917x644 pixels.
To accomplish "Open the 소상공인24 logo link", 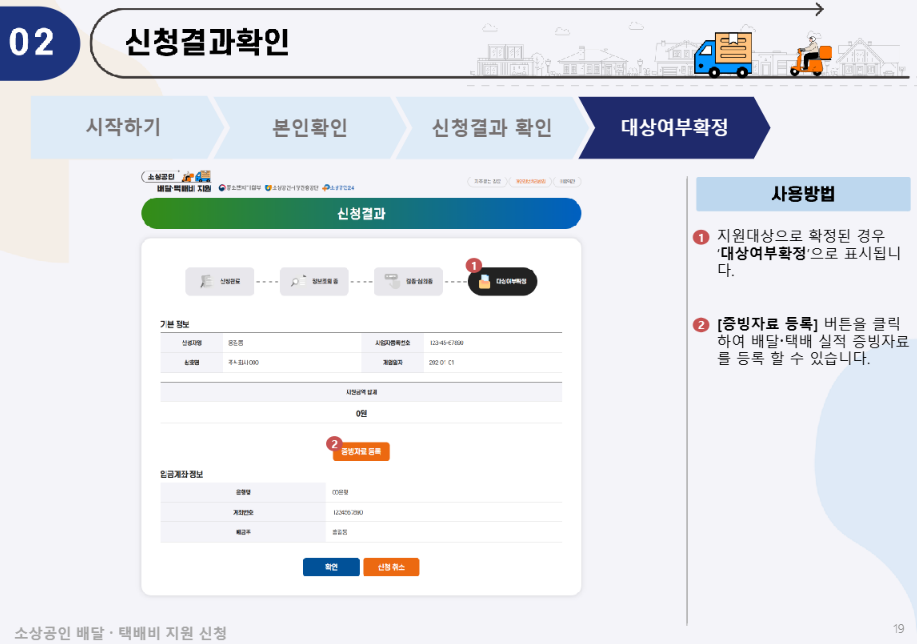I will click(x=339, y=188).
